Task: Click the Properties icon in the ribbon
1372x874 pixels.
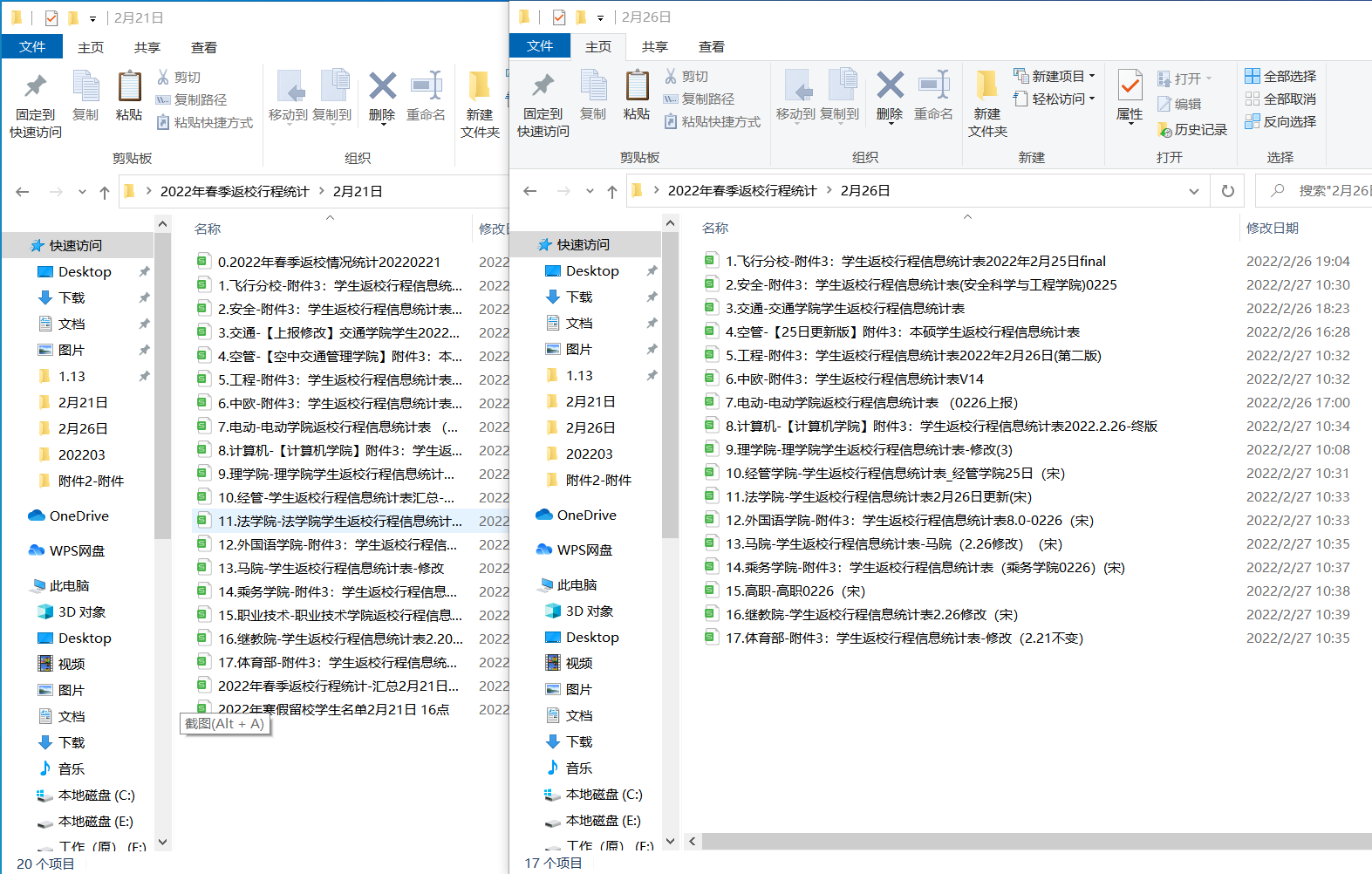Action: [1130, 96]
